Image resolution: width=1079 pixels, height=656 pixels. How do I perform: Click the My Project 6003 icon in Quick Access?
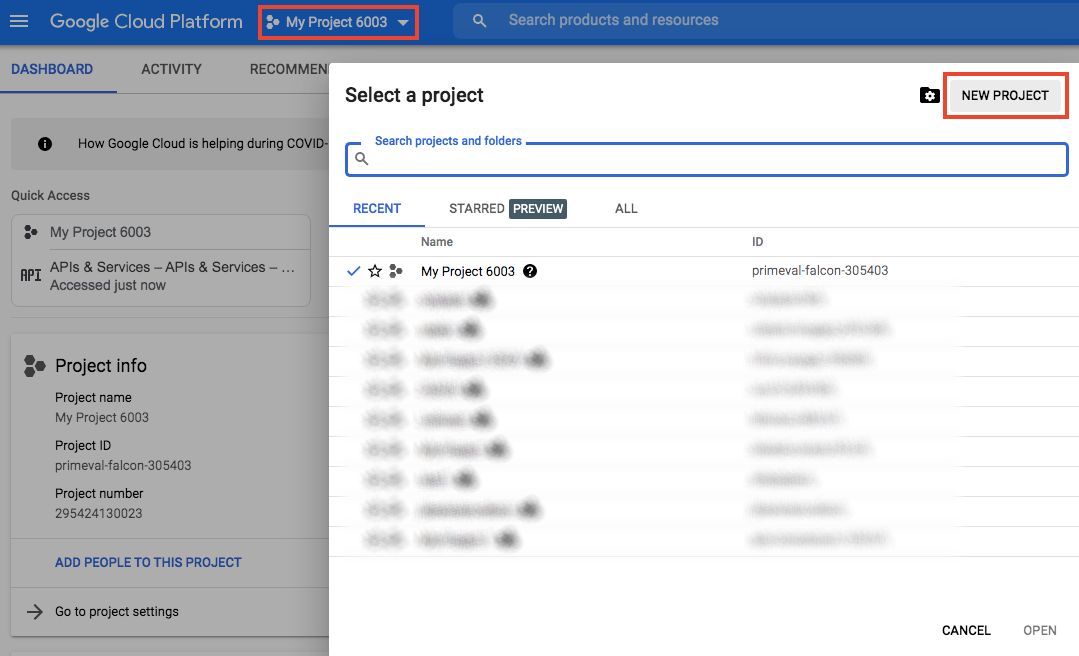click(30, 232)
